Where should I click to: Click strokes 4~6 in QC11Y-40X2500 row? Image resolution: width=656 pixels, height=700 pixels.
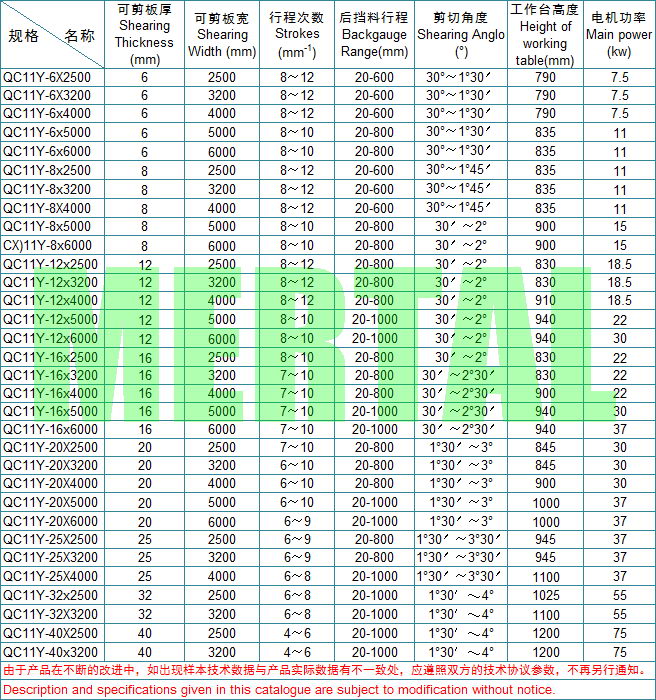tap(297, 633)
